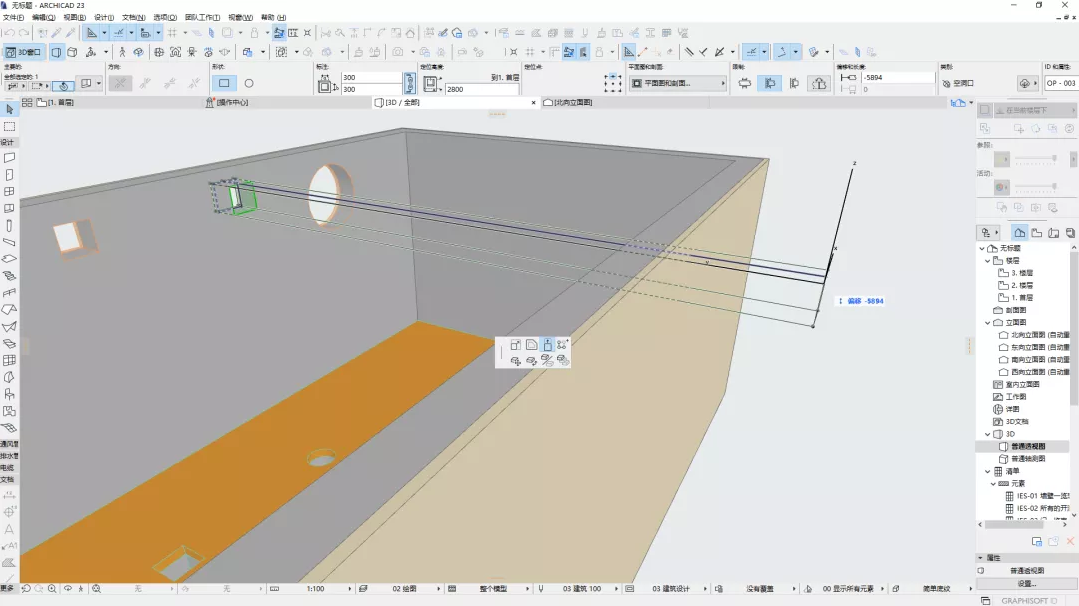
Task: Toggle the 3D窗口 (3D window) toolbar button
Action: point(24,52)
